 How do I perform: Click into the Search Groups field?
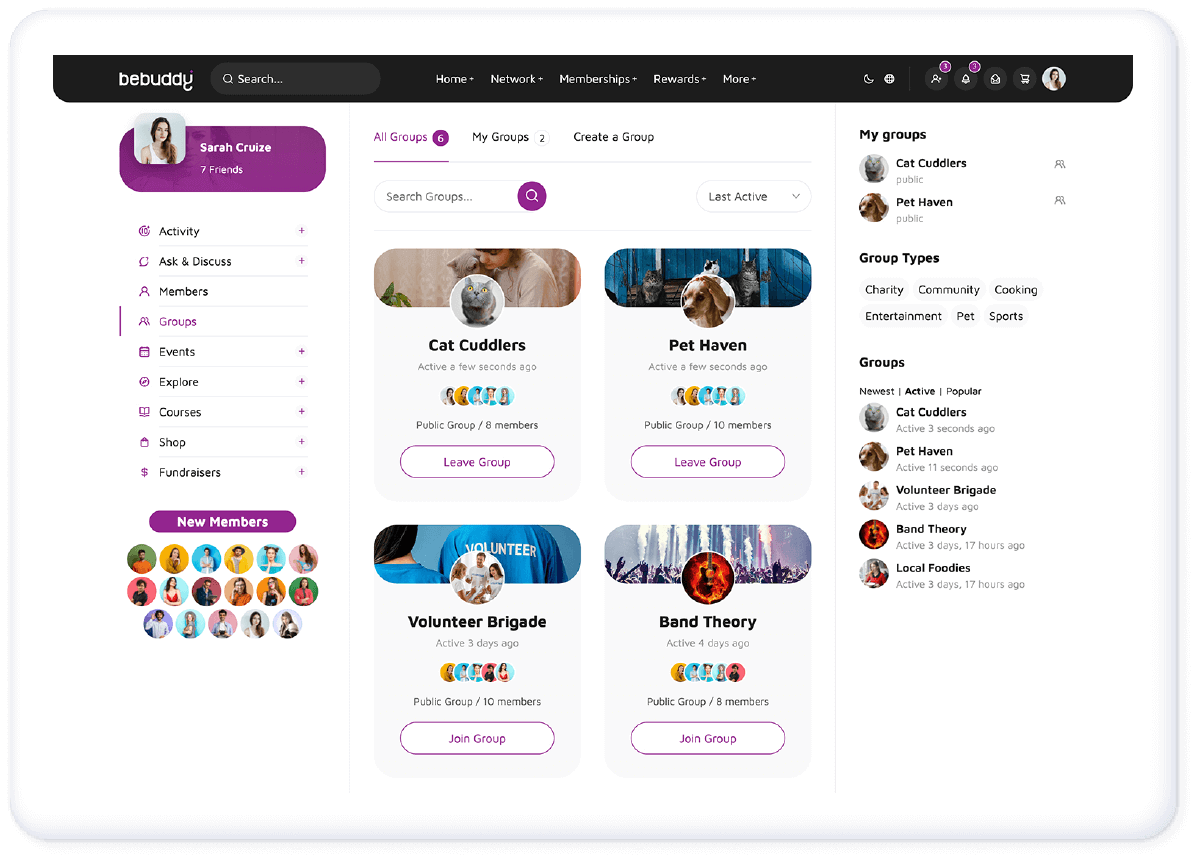[x=442, y=197]
